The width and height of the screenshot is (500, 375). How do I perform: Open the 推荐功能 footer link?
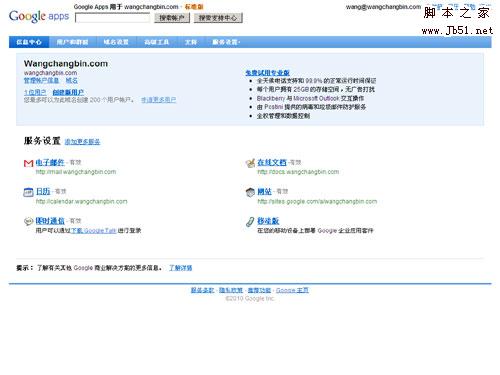coord(259,290)
